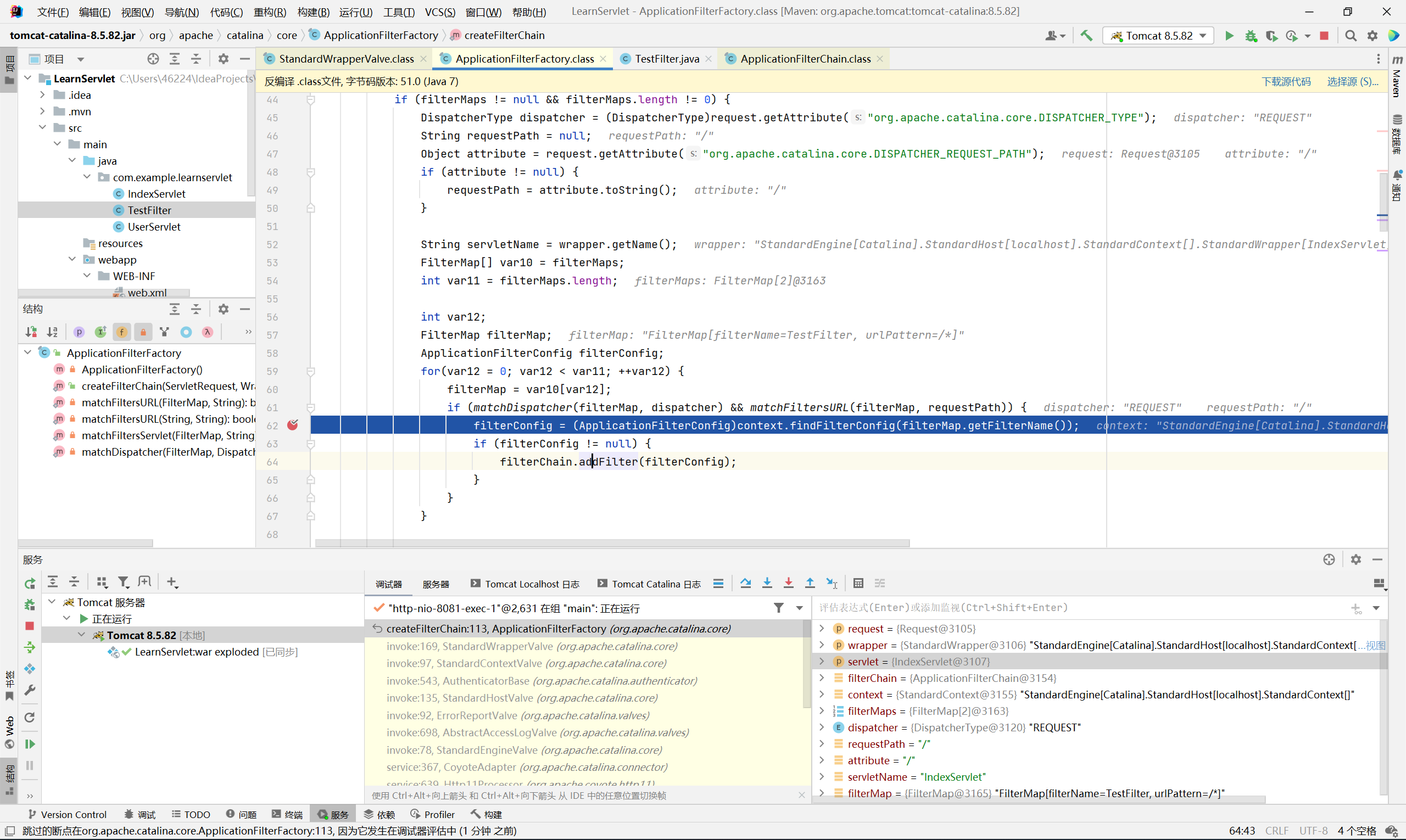Click the Update application icon in Services
The width and height of the screenshot is (1406, 840).
(30, 717)
